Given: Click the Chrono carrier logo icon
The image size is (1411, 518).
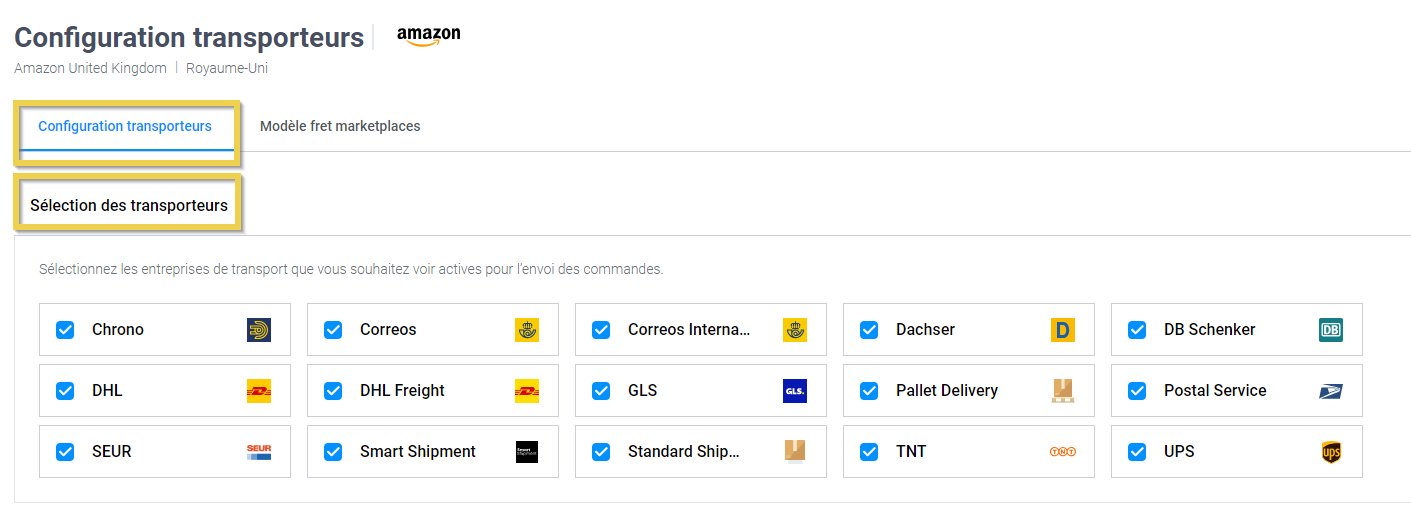Looking at the screenshot, I should 259,330.
